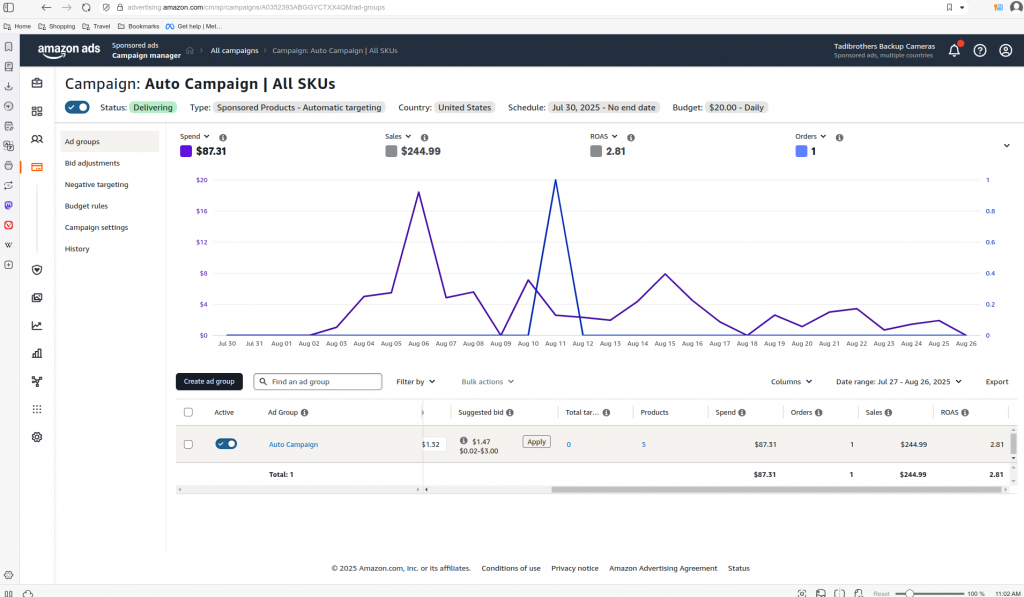1024x597 pixels.
Task: Open Amazon Advertising Agreement link
Action: tap(663, 568)
